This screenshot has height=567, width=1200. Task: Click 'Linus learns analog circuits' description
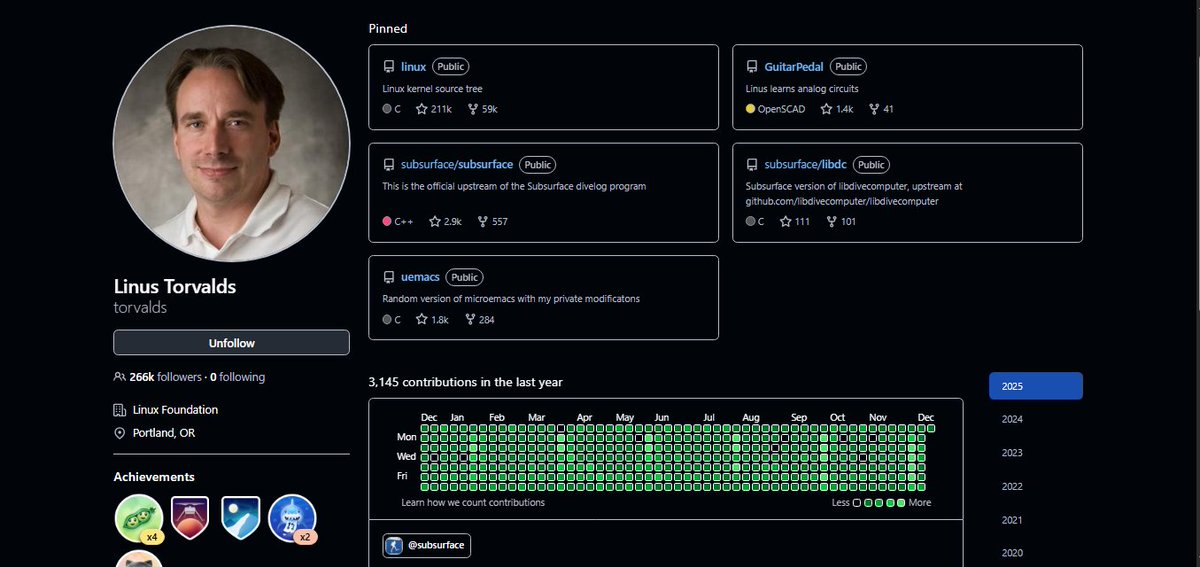(x=802, y=88)
